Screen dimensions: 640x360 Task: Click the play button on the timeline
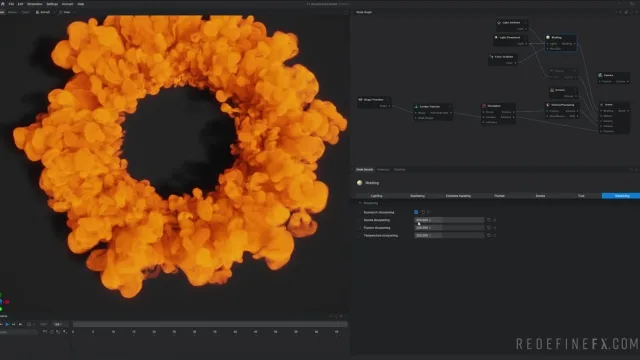pyautogui.click(x=7, y=324)
